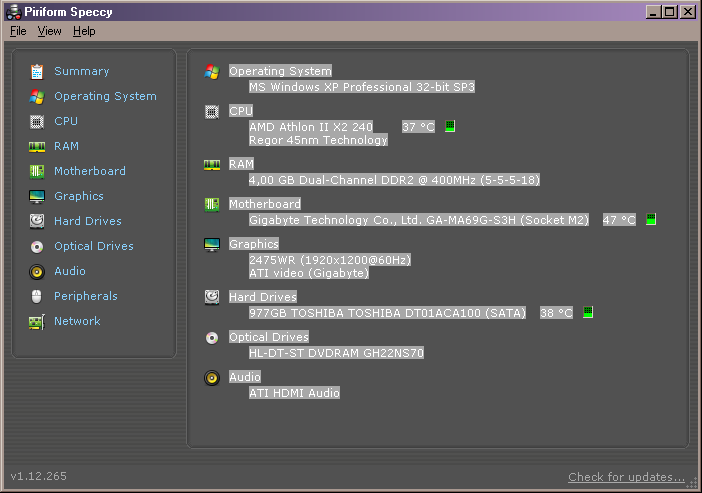Show the Motherboard sidebar section
The image size is (702, 493).
[90, 171]
